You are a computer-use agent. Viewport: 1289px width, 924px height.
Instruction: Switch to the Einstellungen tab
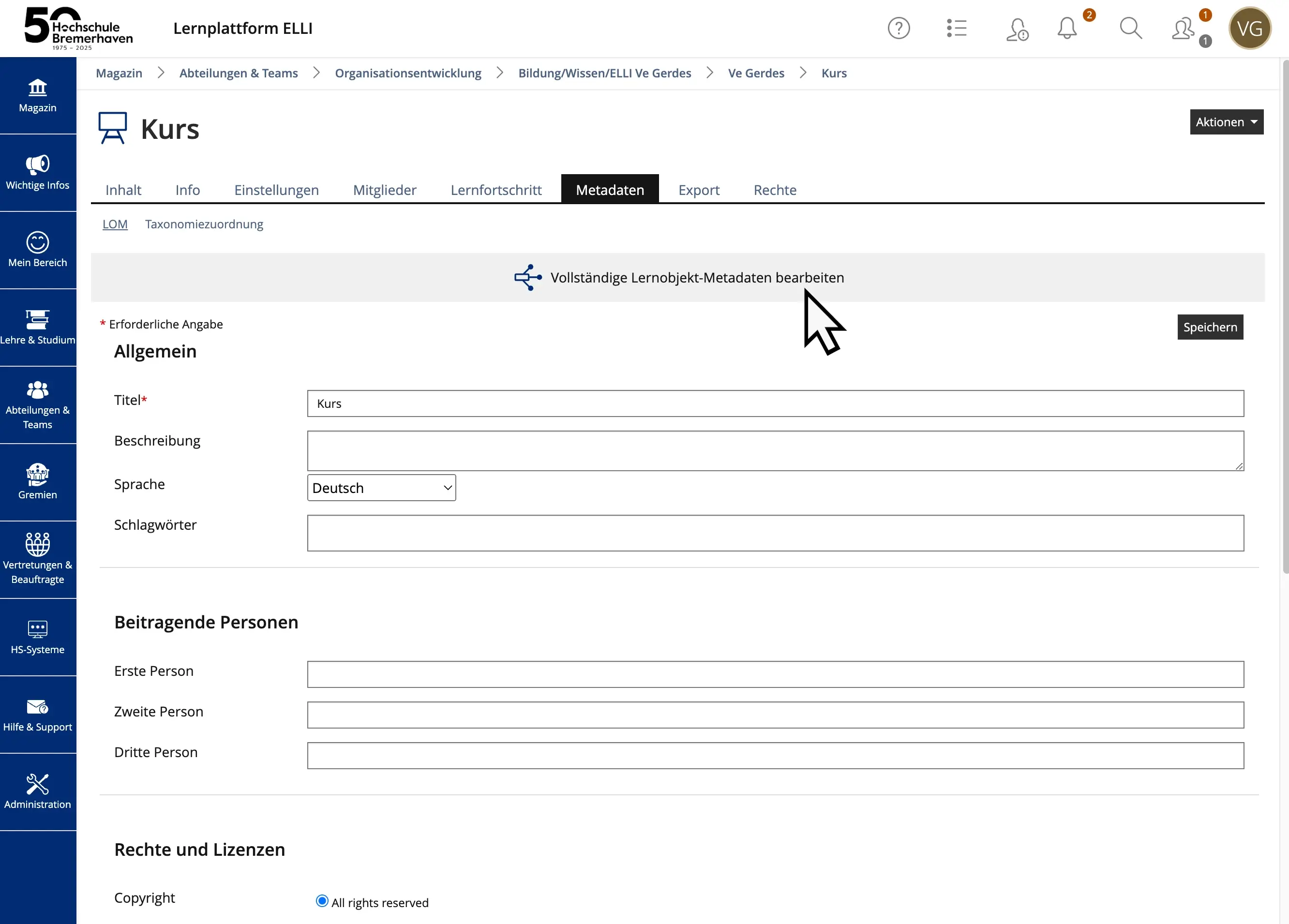coord(276,190)
